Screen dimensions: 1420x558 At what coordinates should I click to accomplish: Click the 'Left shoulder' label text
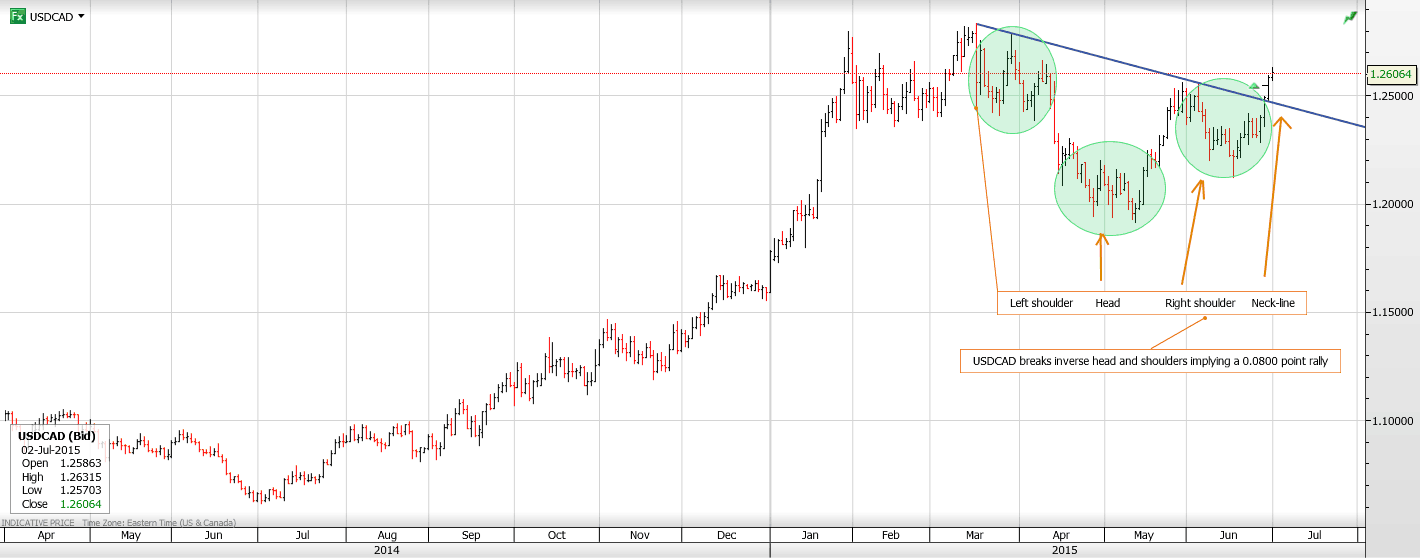(1041, 303)
